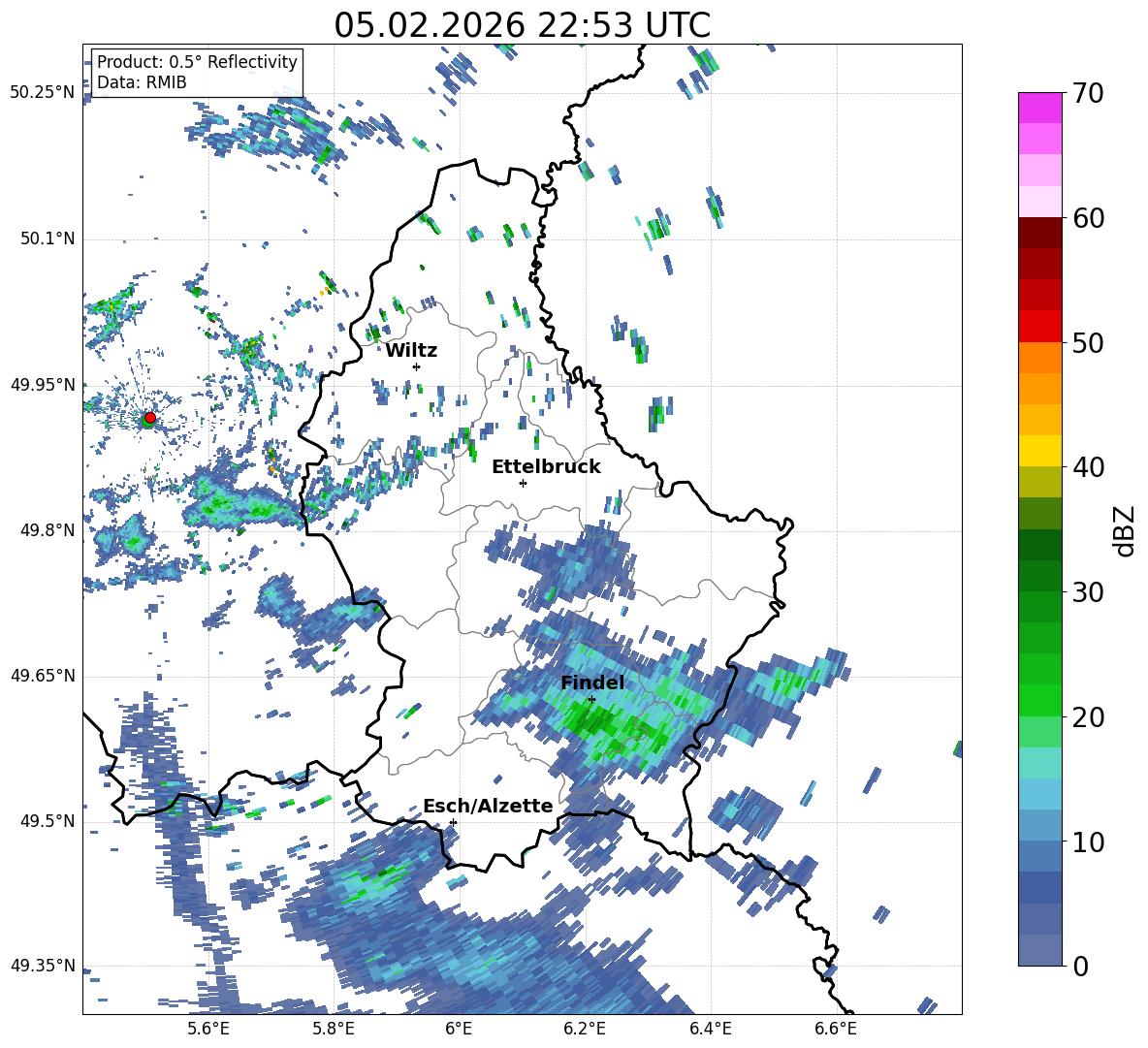Viewport: 1148px width, 1048px height.
Task: Click the Wiltz location cross marker
Action: coord(417,366)
